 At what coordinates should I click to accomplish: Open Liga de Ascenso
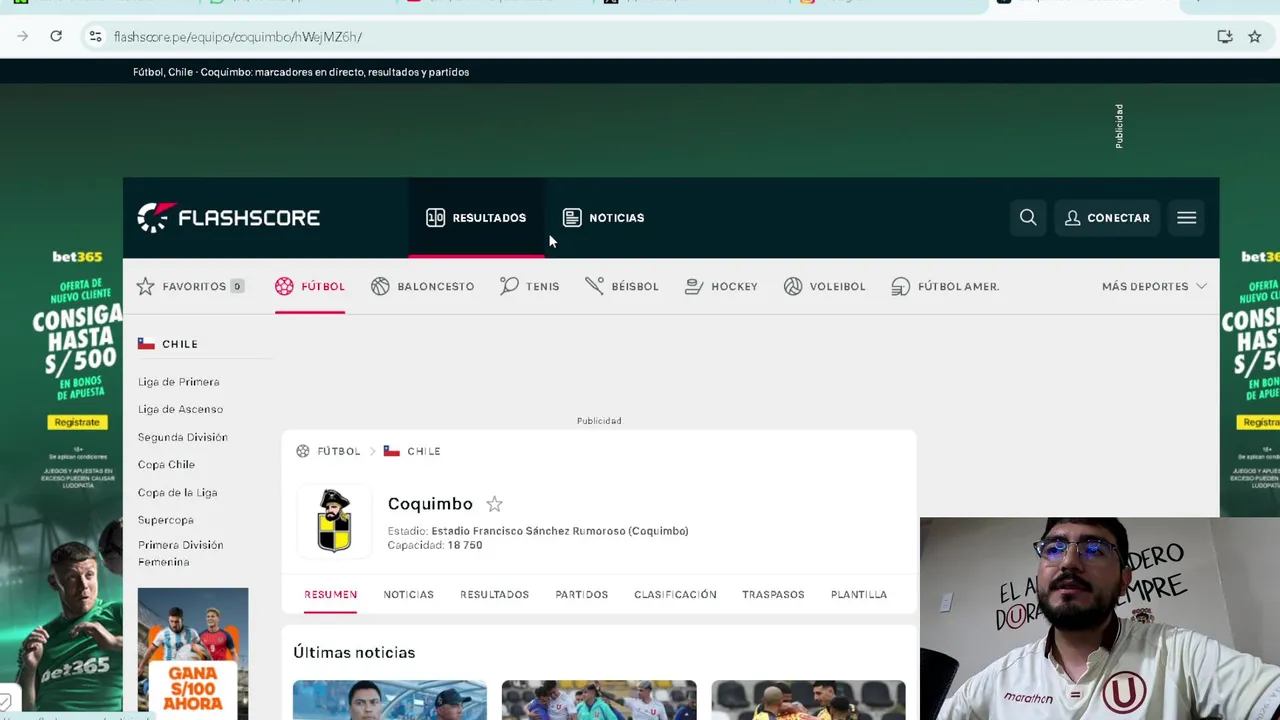(x=181, y=409)
